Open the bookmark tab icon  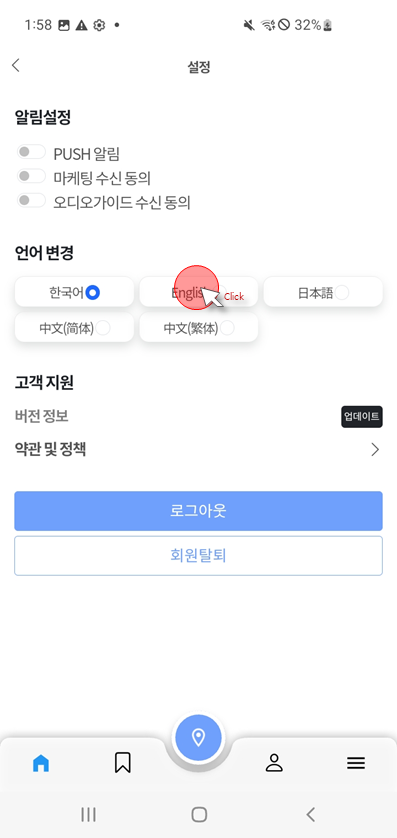click(x=123, y=763)
